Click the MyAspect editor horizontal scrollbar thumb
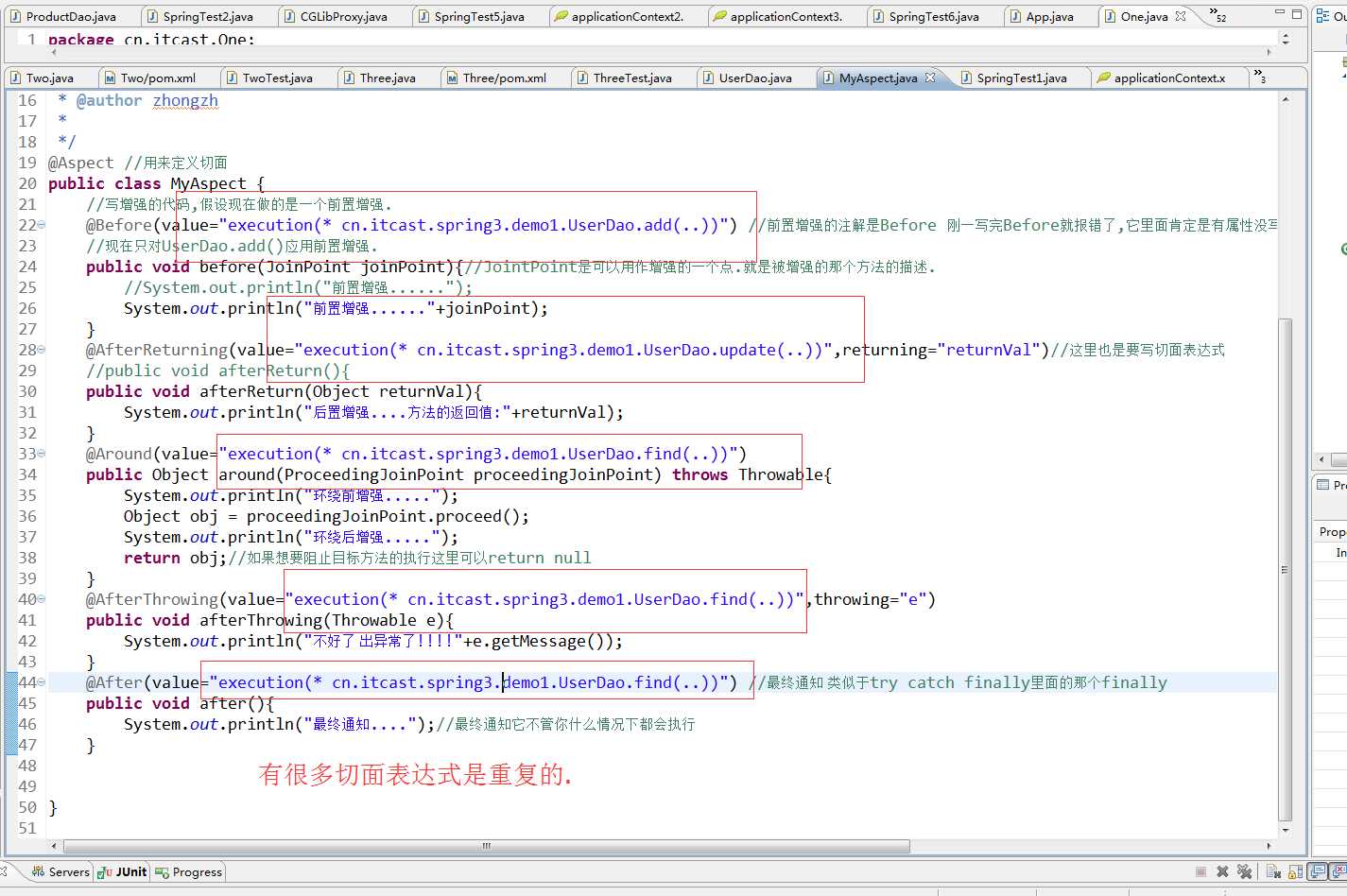Screen dimensions: 1347x896 click(x=487, y=846)
